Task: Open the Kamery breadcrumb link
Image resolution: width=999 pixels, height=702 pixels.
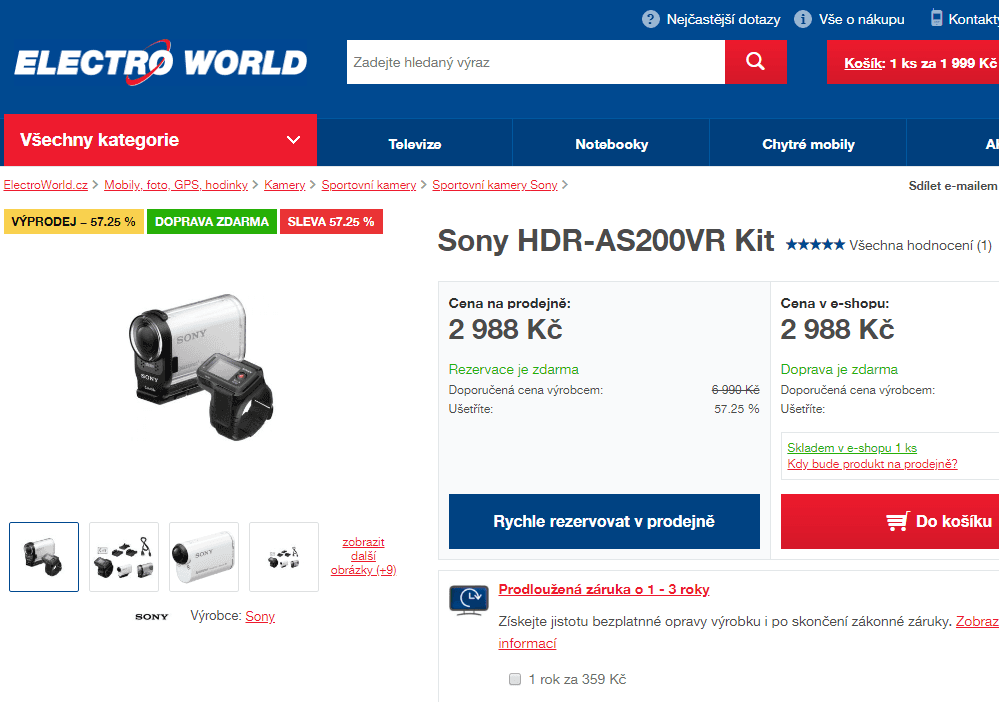Action: tap(285, 185)
